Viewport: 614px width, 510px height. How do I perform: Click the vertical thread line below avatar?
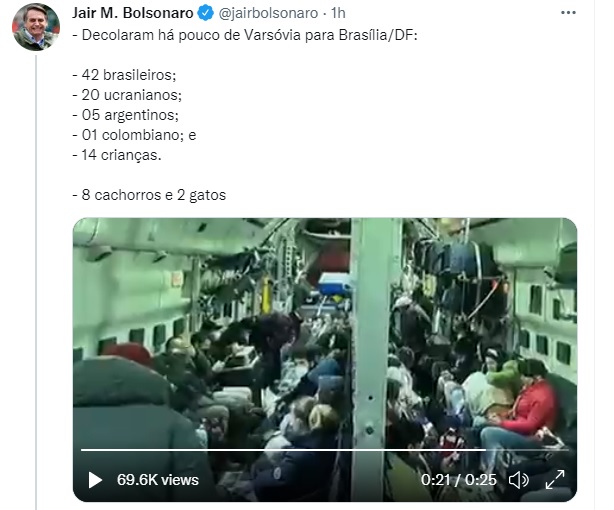click(x=36, y=282)
